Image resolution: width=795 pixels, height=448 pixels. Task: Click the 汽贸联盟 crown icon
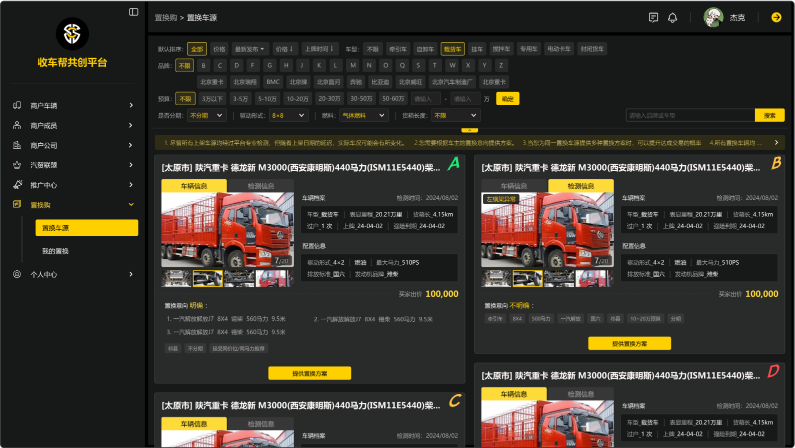pyautogui.click(x=17, y=165)
